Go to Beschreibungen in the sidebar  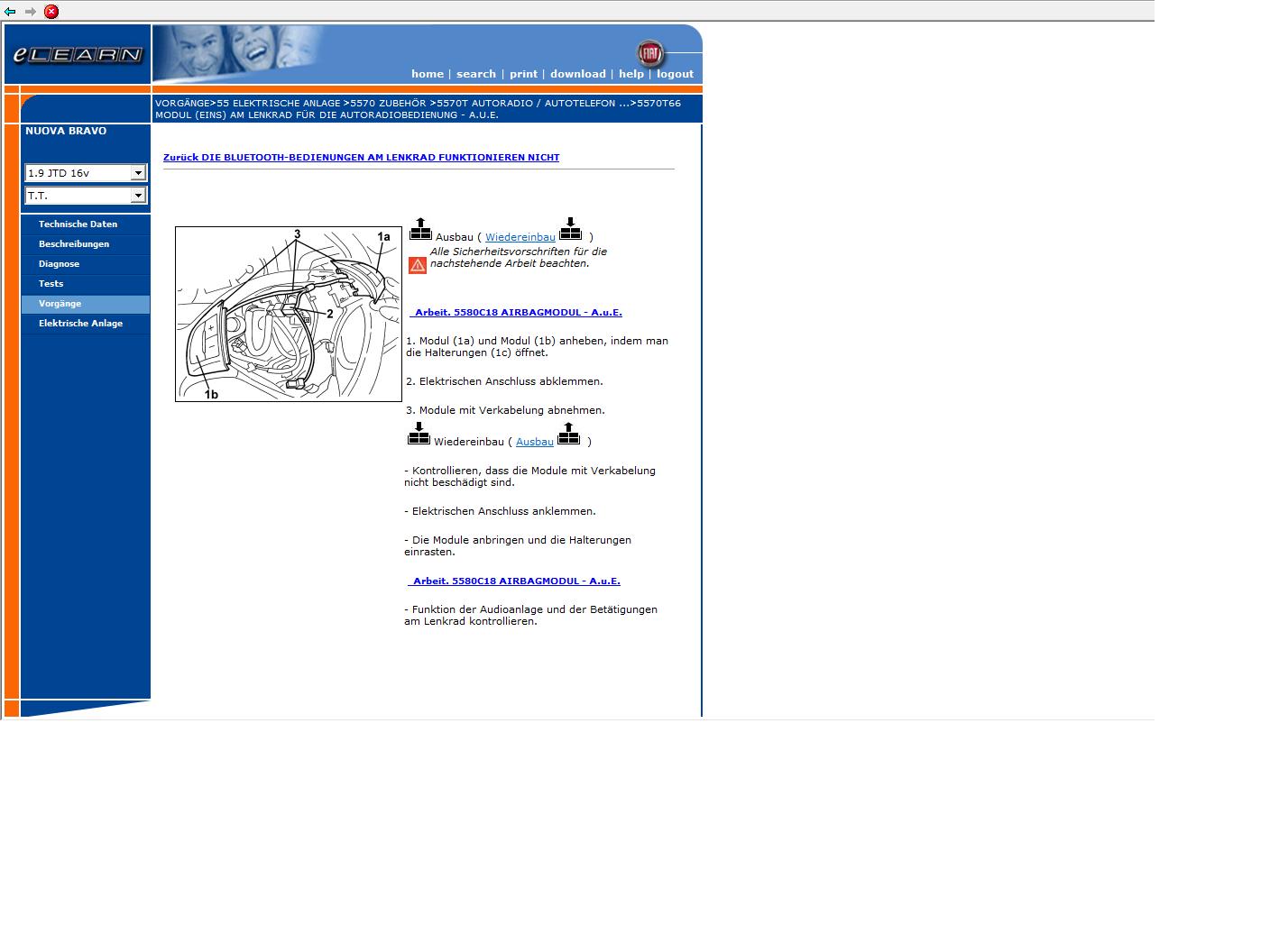pos(73,244)
